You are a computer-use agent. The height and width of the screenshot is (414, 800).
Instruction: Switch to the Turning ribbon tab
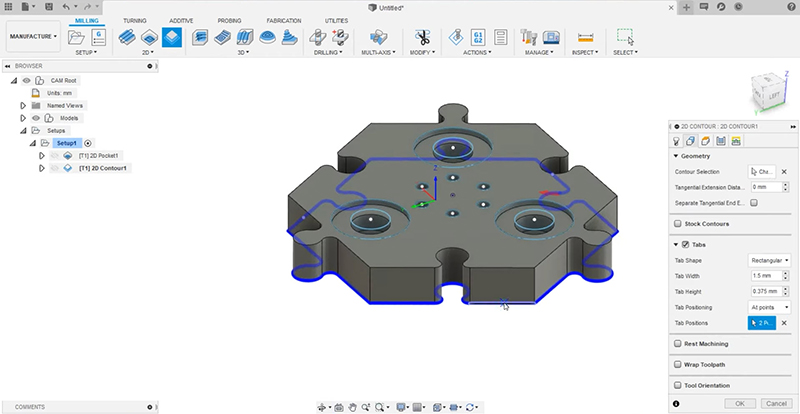[134, 20]
